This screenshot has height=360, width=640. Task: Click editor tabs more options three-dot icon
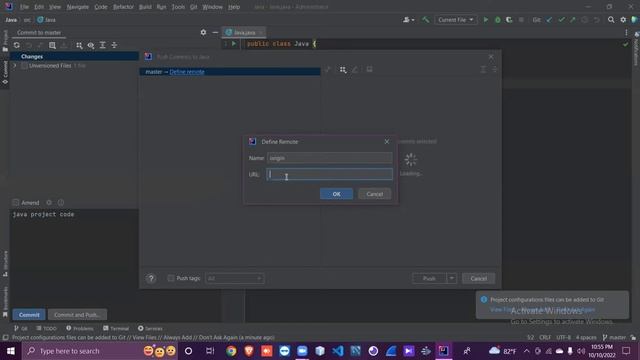pyautogui.click(x=626, y=32)
